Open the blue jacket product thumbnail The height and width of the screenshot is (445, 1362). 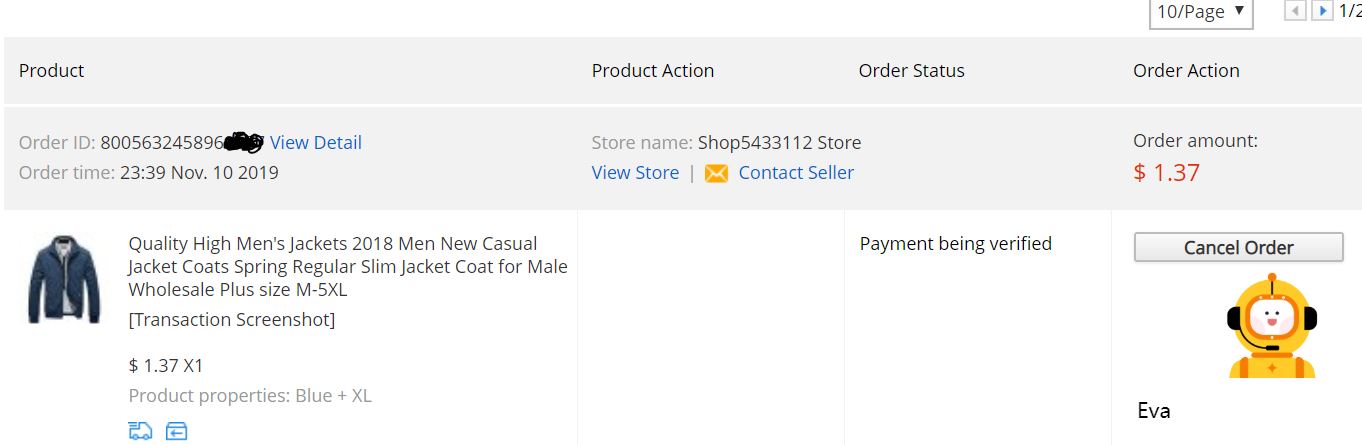(x=65, y=279)
